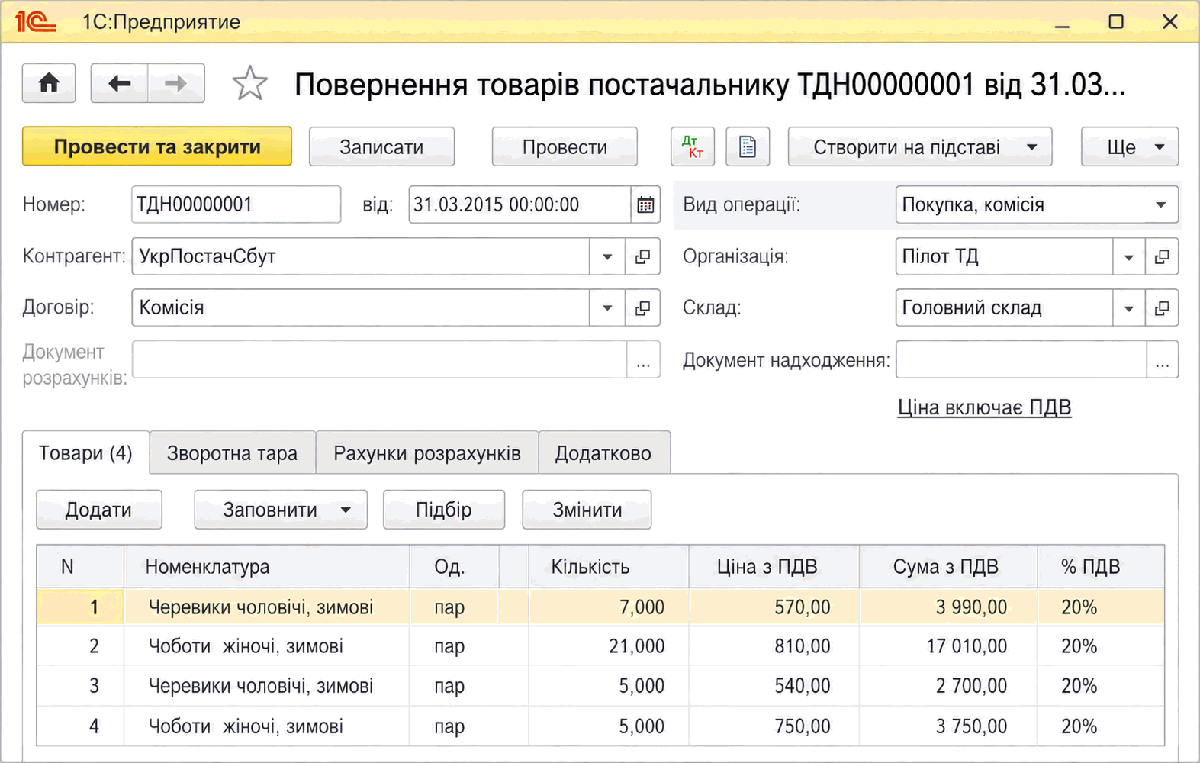Click price cell 810,00
Viewport: 1200px width, 763px height.
tap(774, 647)
